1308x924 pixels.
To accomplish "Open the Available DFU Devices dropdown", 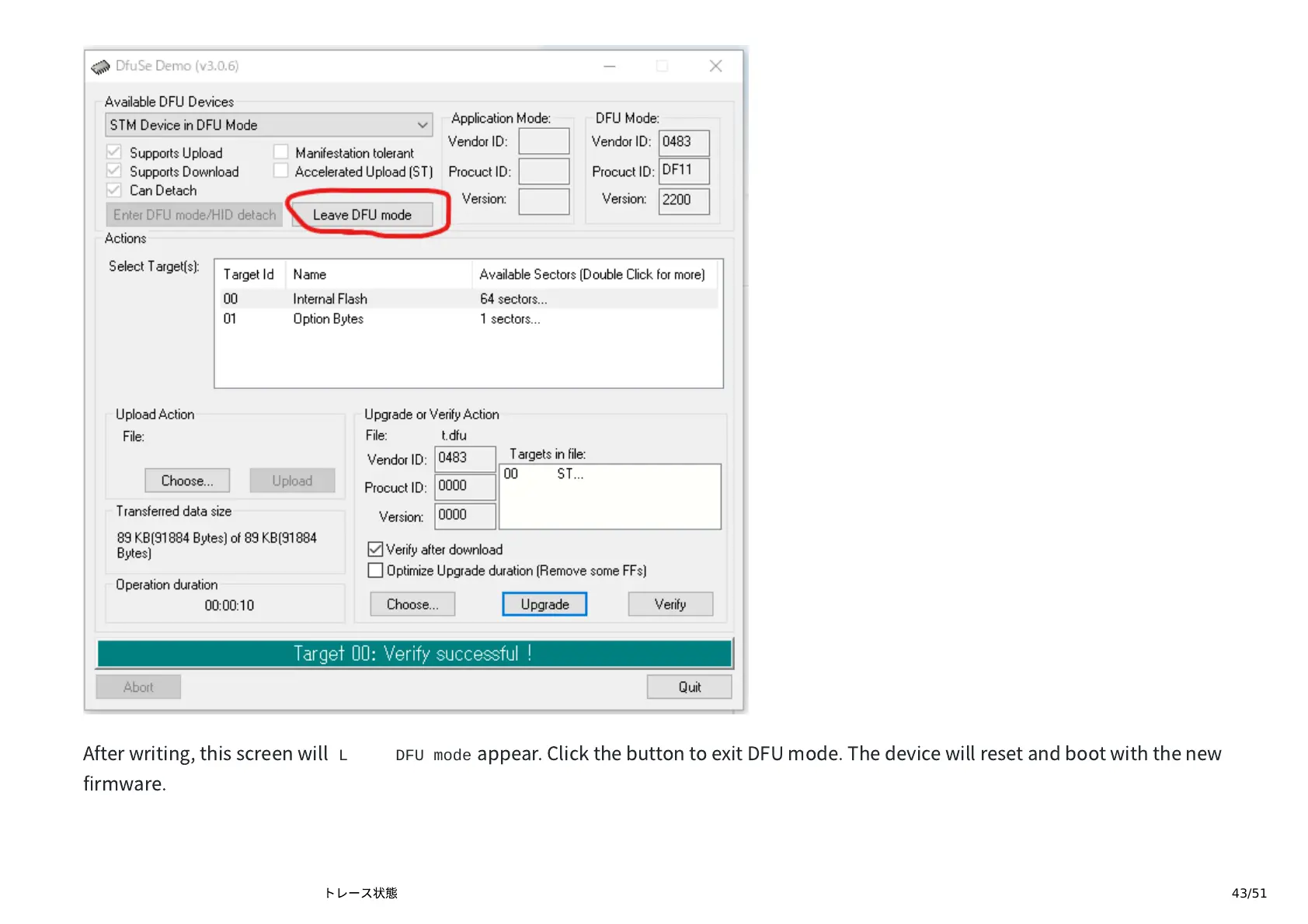I will click(x=269, y=125).
